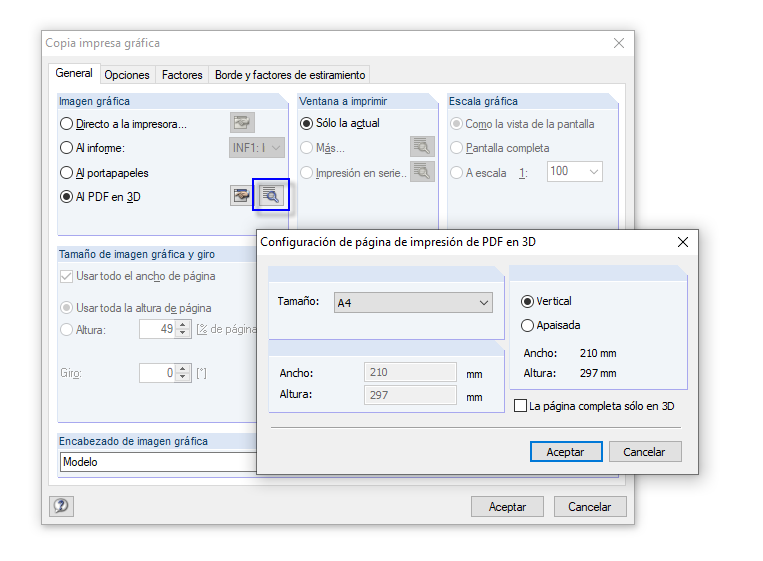Screen dimensions: 763x561
Task: Click the Modelo header text field
Action: (158, 462)
